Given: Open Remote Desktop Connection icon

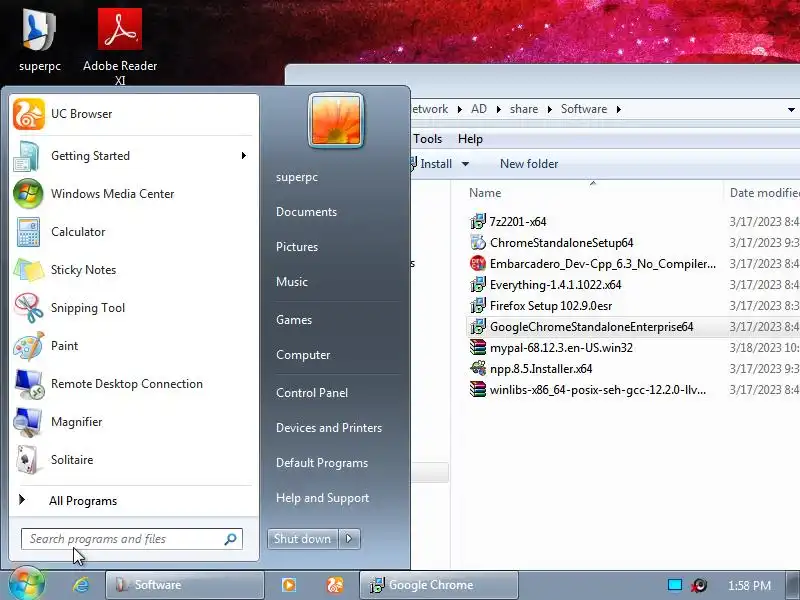Looking at the screenshot, I should point(29,384).
